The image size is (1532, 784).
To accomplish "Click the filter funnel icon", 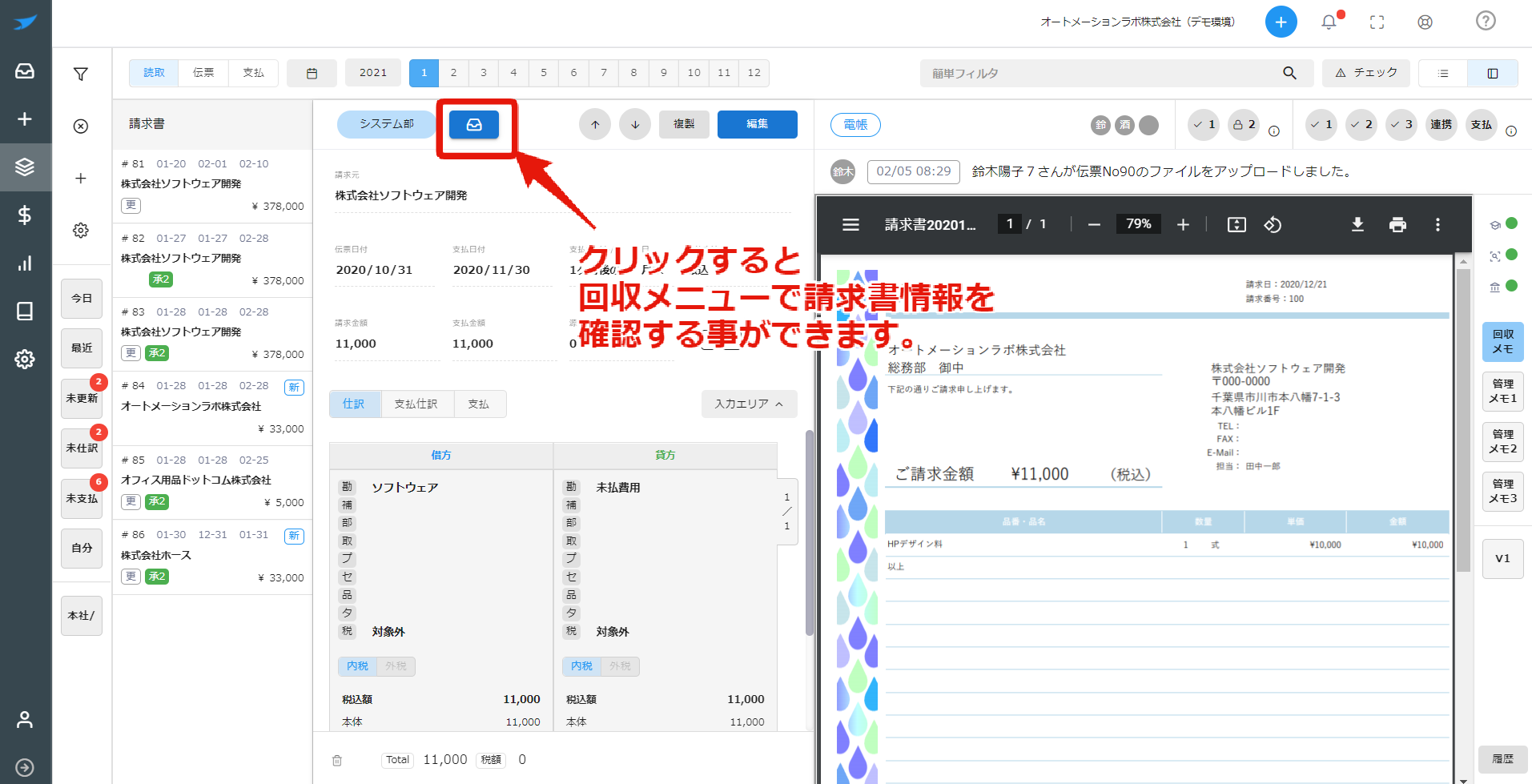I will [81, 74].
